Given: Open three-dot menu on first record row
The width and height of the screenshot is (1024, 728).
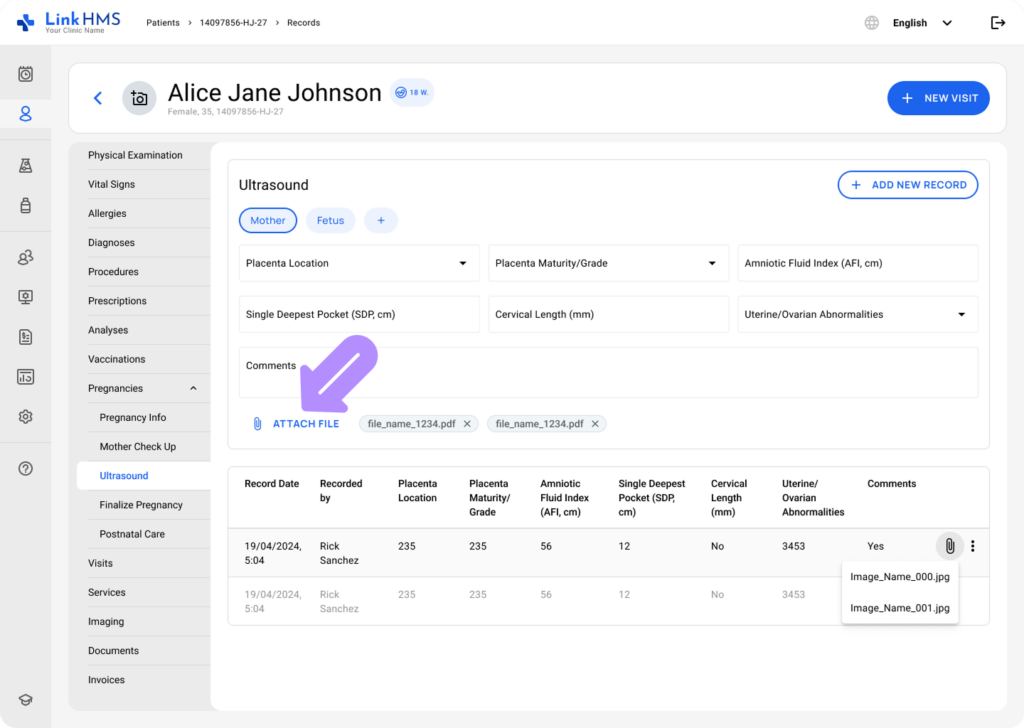Looking at the screenshot, I should click(973, 546).
